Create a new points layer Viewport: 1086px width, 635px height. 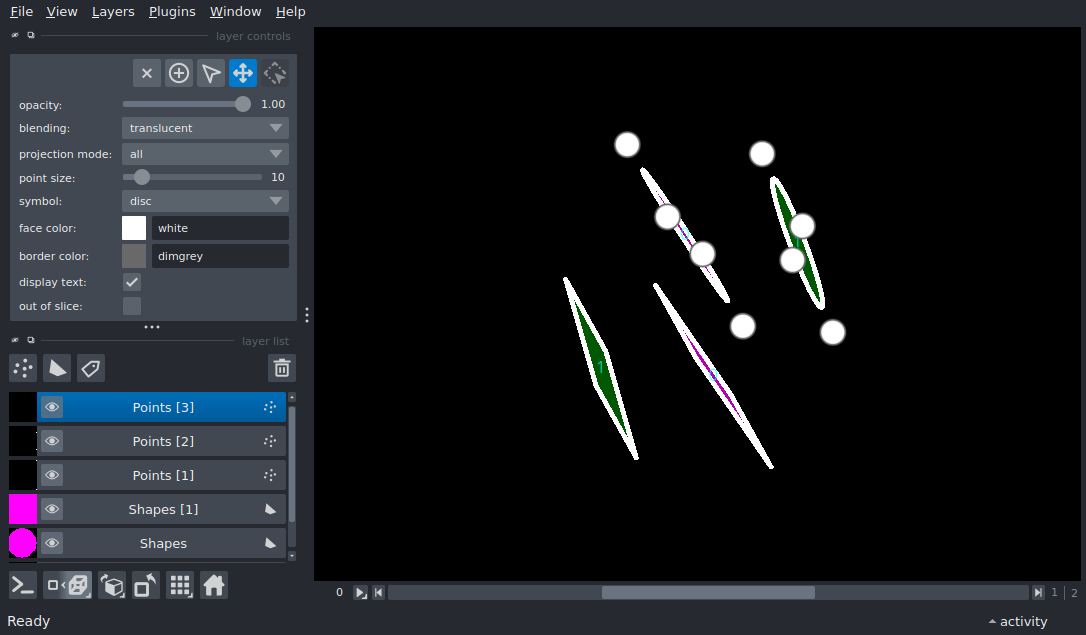coord(23,368)
